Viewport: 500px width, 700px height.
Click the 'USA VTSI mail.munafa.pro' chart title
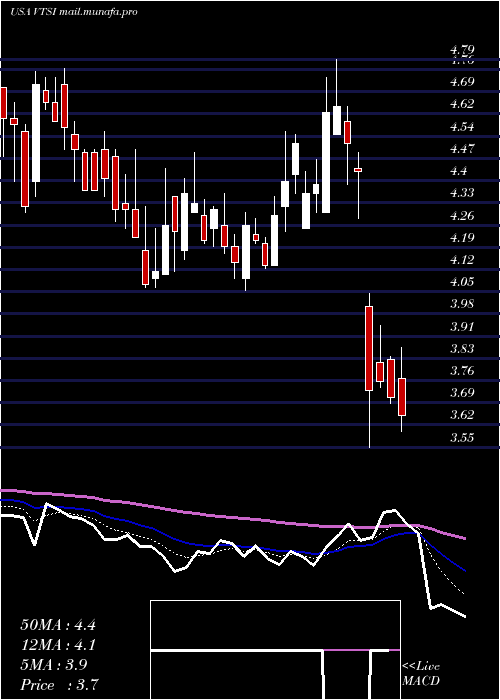point(74,12)
